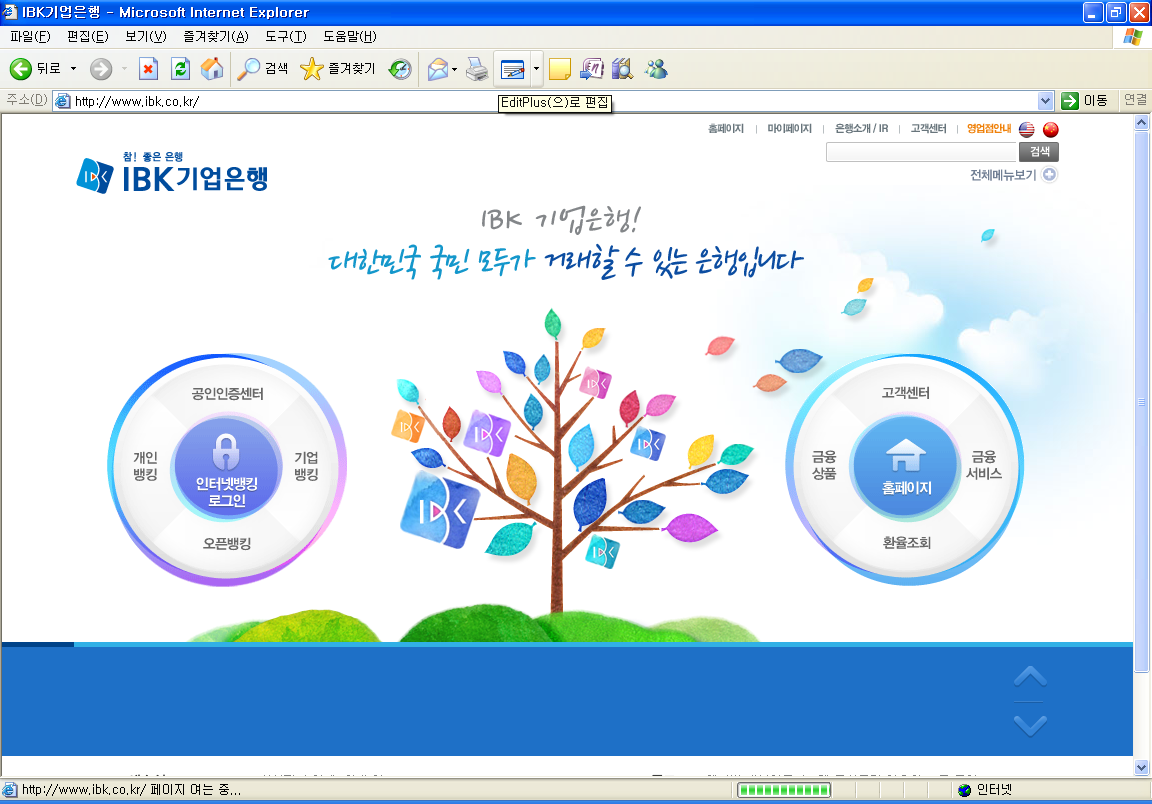Open 고객센터 in right wheel
1152x804 pixels.
906,393
